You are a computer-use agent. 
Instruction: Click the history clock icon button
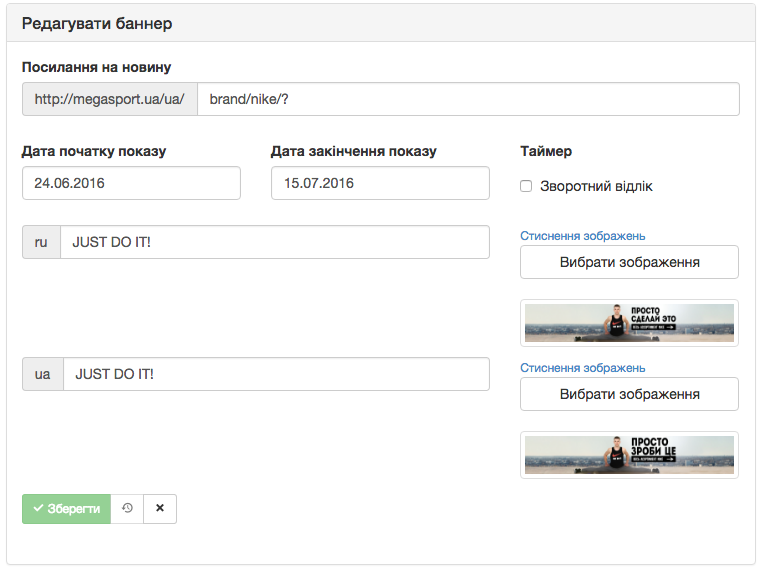click(127, 508)
